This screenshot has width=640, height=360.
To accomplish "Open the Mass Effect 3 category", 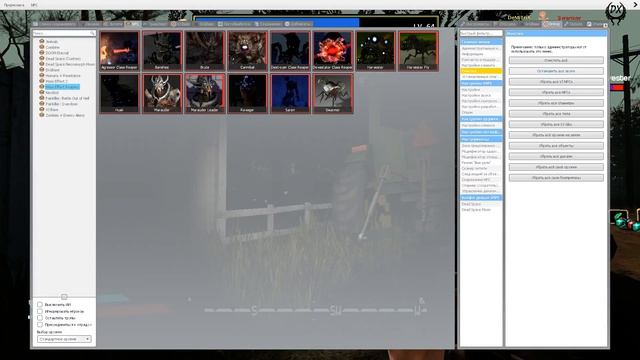I will [56, 81].
